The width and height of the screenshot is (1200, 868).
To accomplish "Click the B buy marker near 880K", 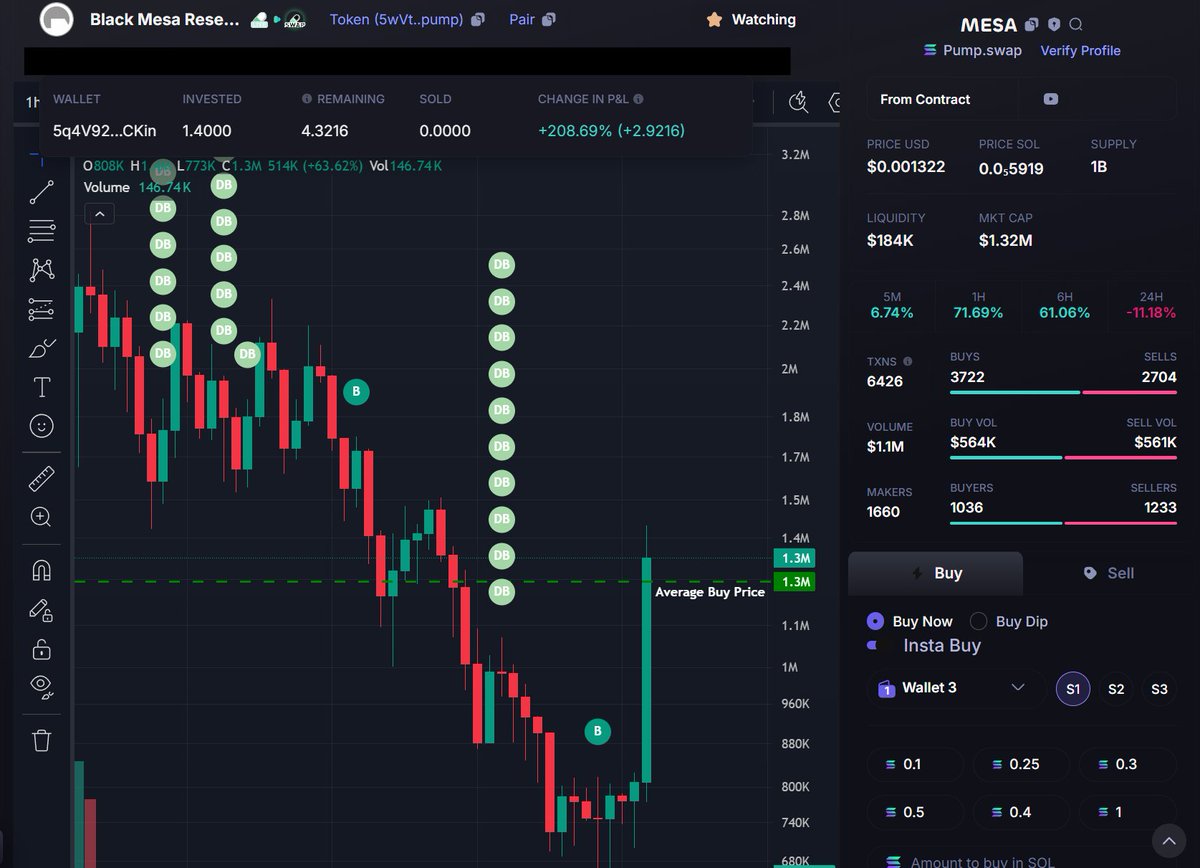I will [597, 732].
